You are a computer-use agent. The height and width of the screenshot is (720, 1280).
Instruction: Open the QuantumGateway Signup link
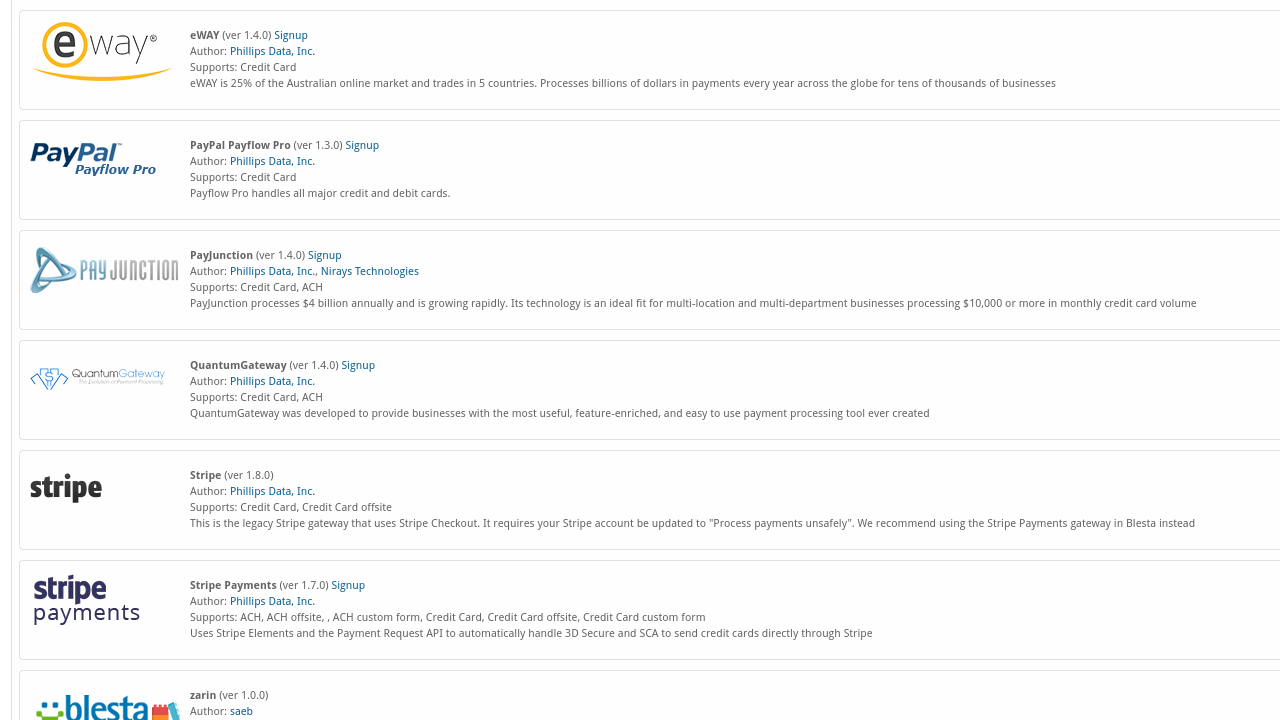(358, 365)
